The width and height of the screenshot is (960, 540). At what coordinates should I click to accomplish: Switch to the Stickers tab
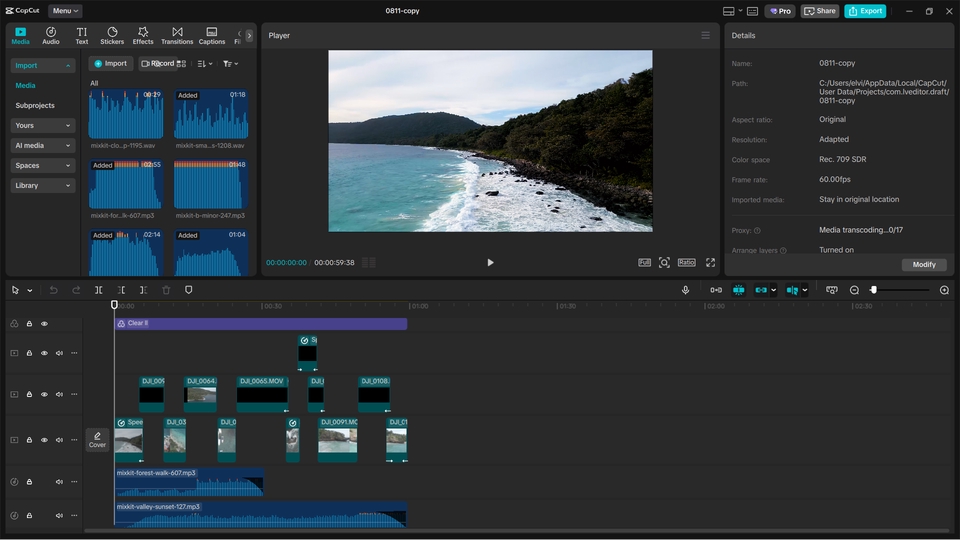112,36
